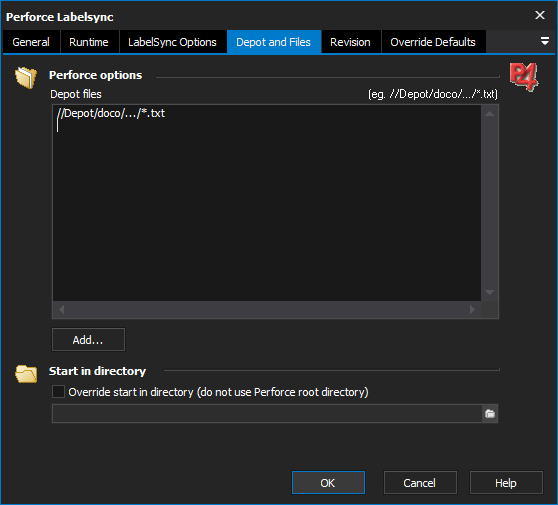Click the depot files scroll right arrow
Image resolution: width=558 pixels, height=505 pixels.
pos(472,310)
